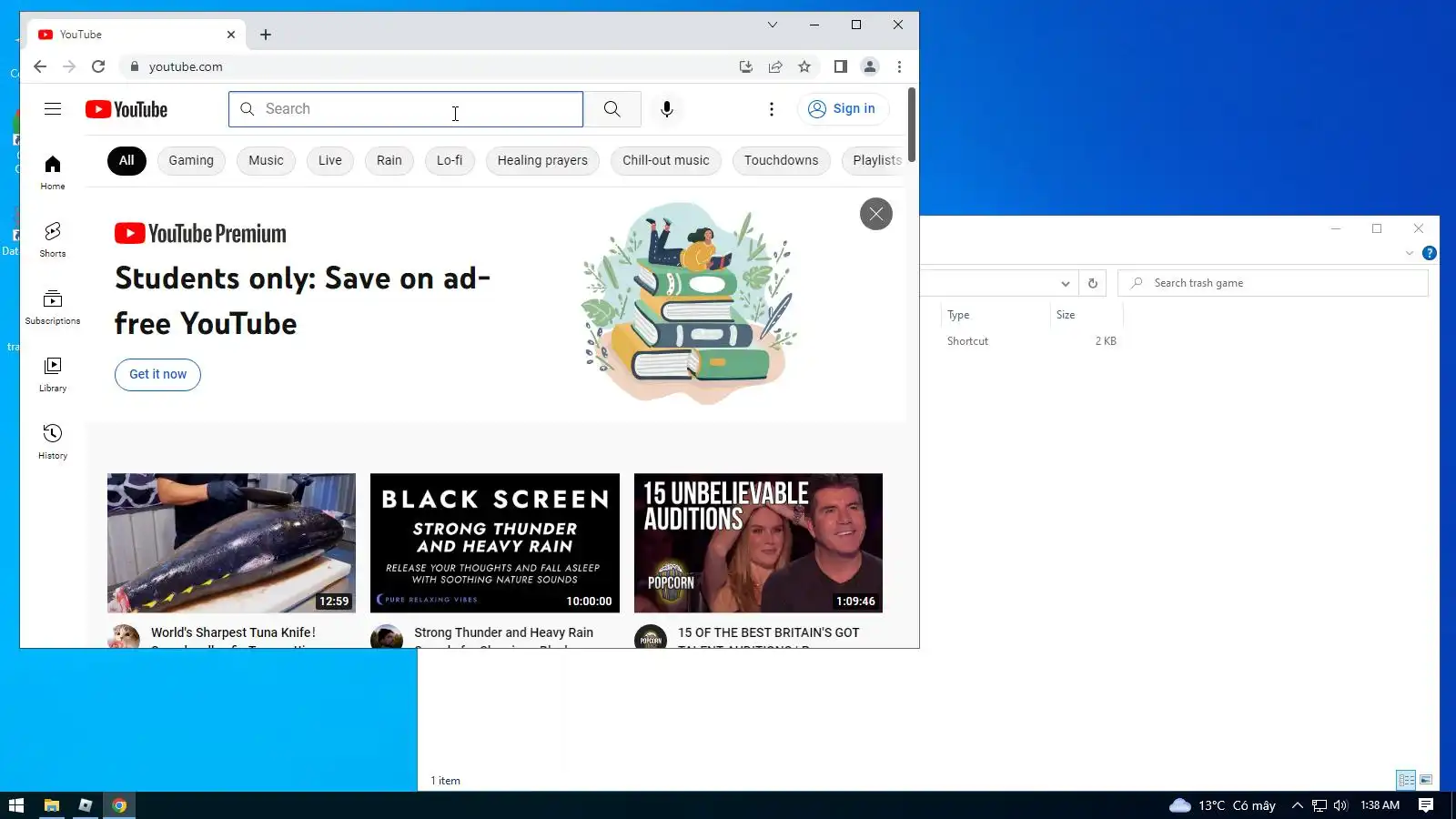Open YouTube settings three-dot menu
This screenshot has height=819, width=1456.
[772, 109]
